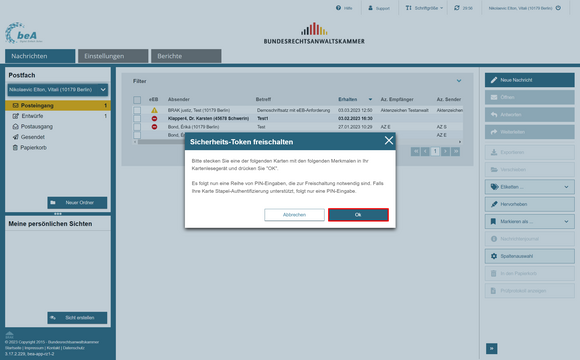The height and width of the screenshot is (360, 580).
Task: Click the Neue Nachricht pencil icon
Action: pos(494,80)
